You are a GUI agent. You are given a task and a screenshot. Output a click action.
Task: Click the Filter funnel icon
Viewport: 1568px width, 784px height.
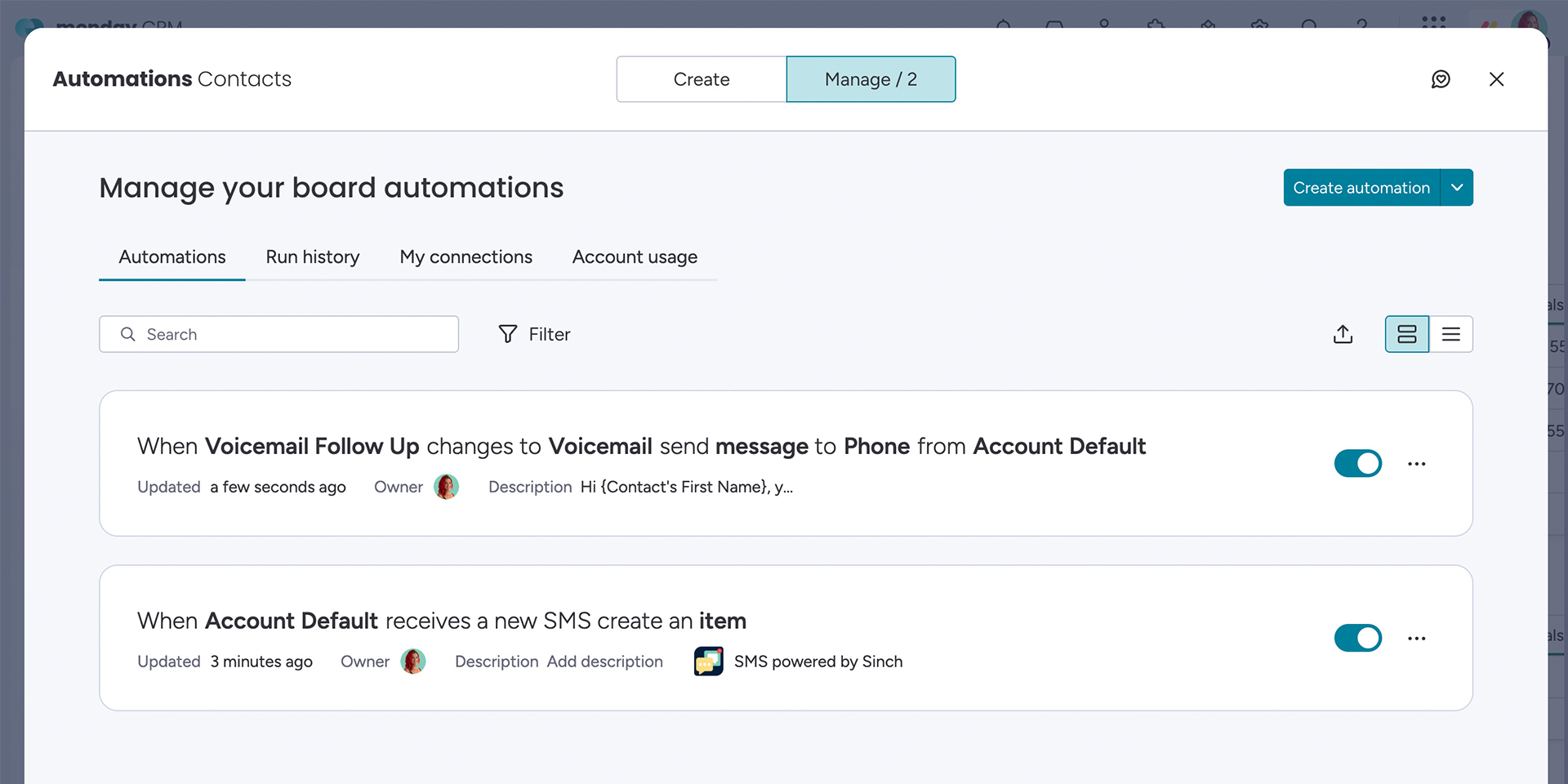coord(508,334)
